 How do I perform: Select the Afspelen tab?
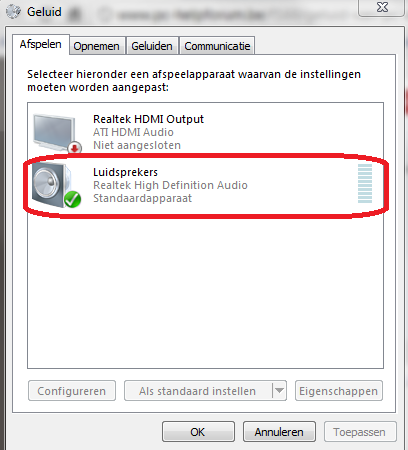coord(41,44)
